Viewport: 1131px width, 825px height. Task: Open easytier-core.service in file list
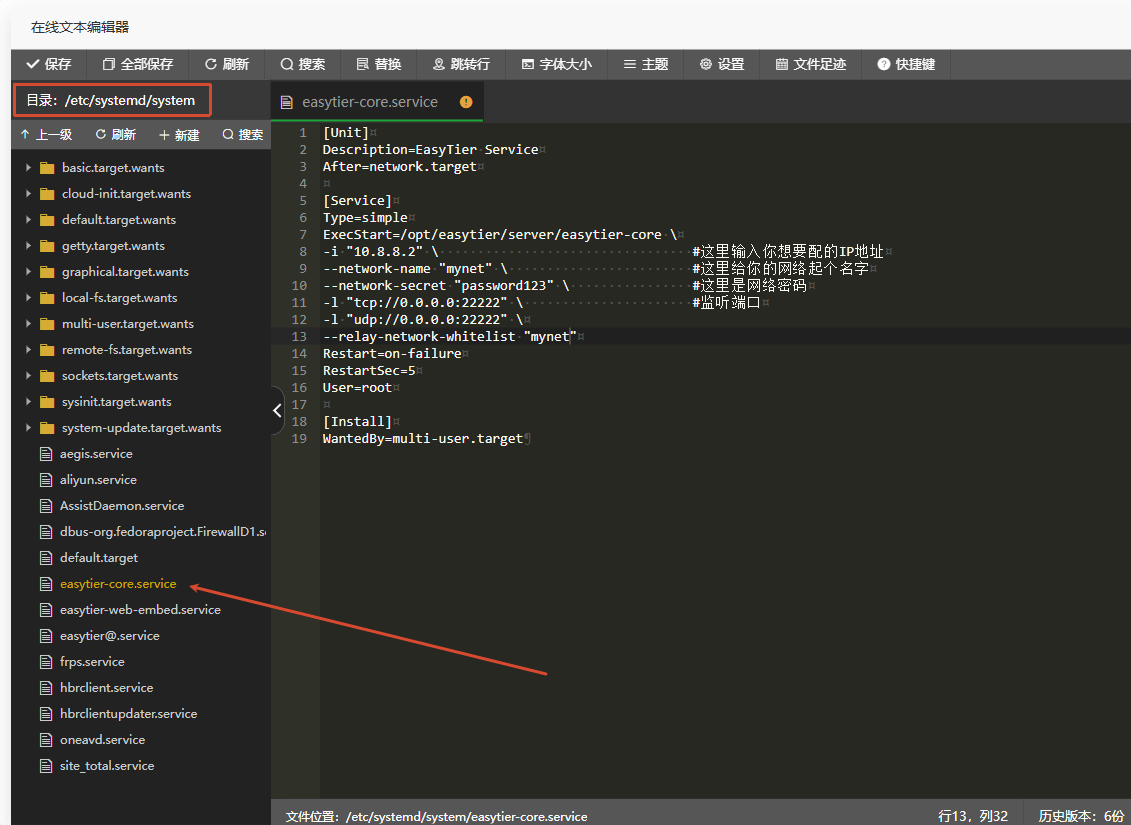pyautogui.click(x=118, y=583)
